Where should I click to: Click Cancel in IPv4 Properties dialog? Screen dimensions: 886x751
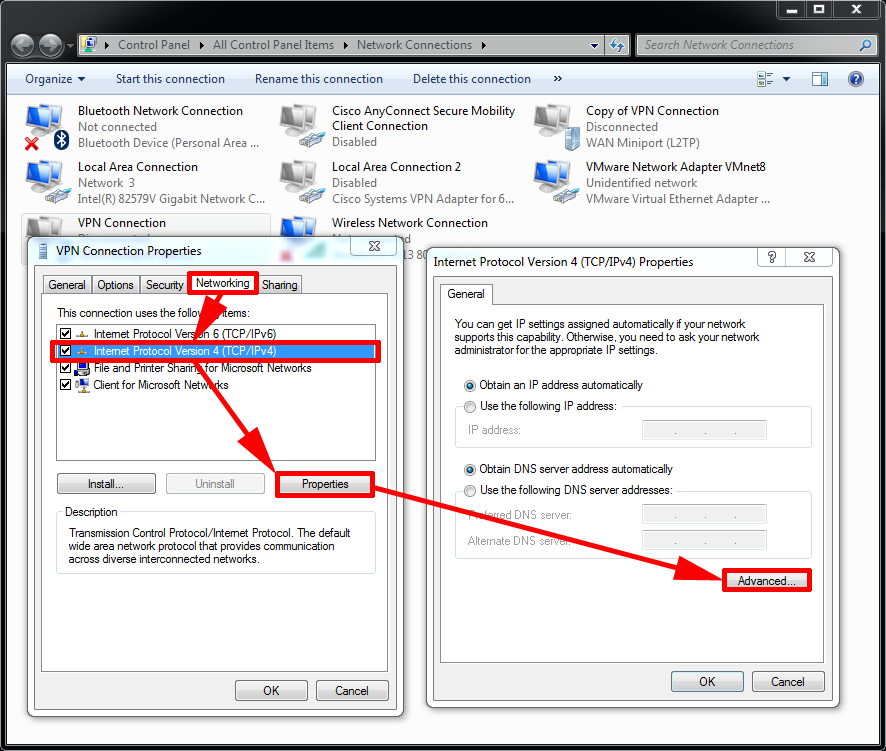tap(788, 681)
